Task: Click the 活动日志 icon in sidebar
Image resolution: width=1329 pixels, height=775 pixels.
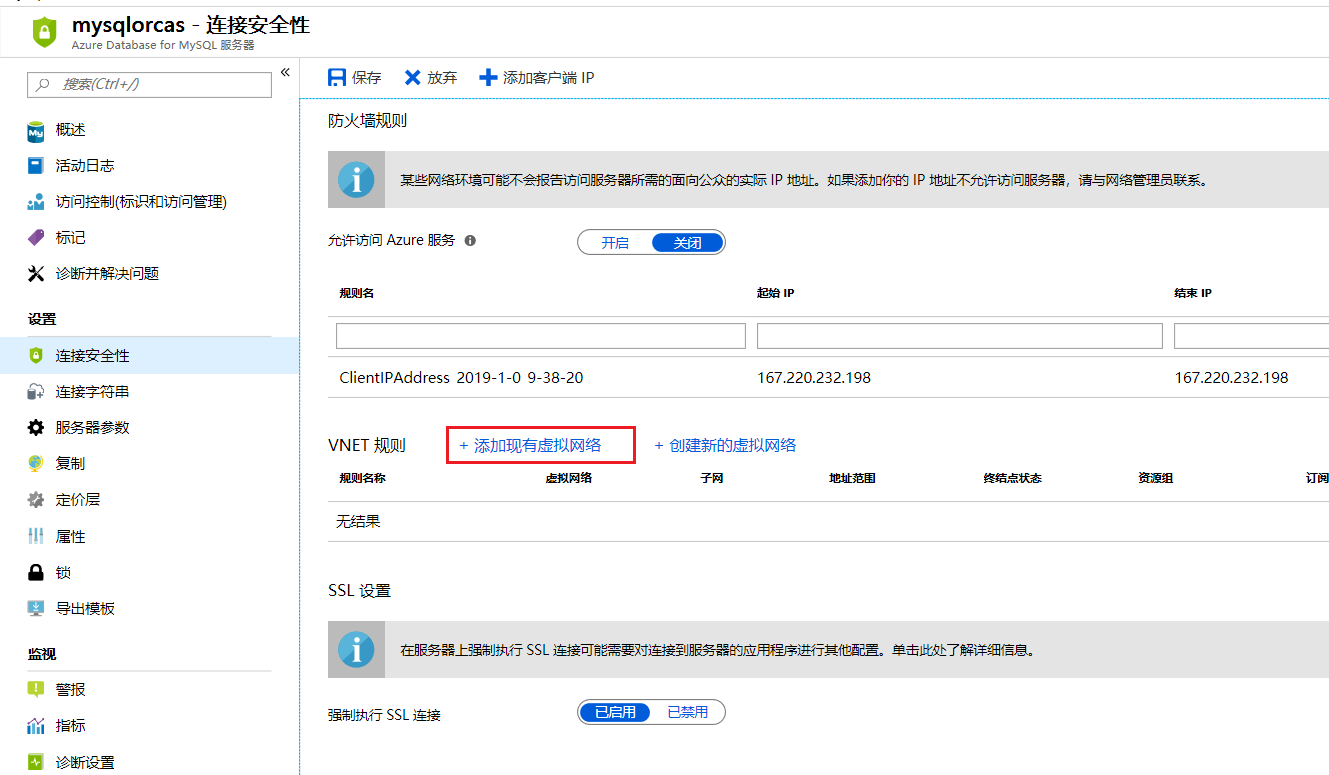Action: [x=36, y=166]
